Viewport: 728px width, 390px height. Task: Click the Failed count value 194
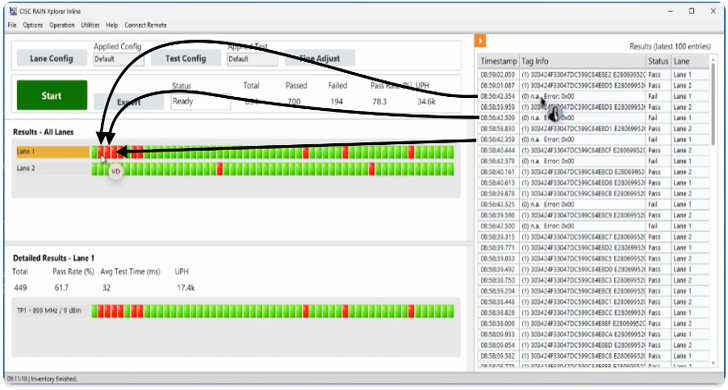click(337, 102)
